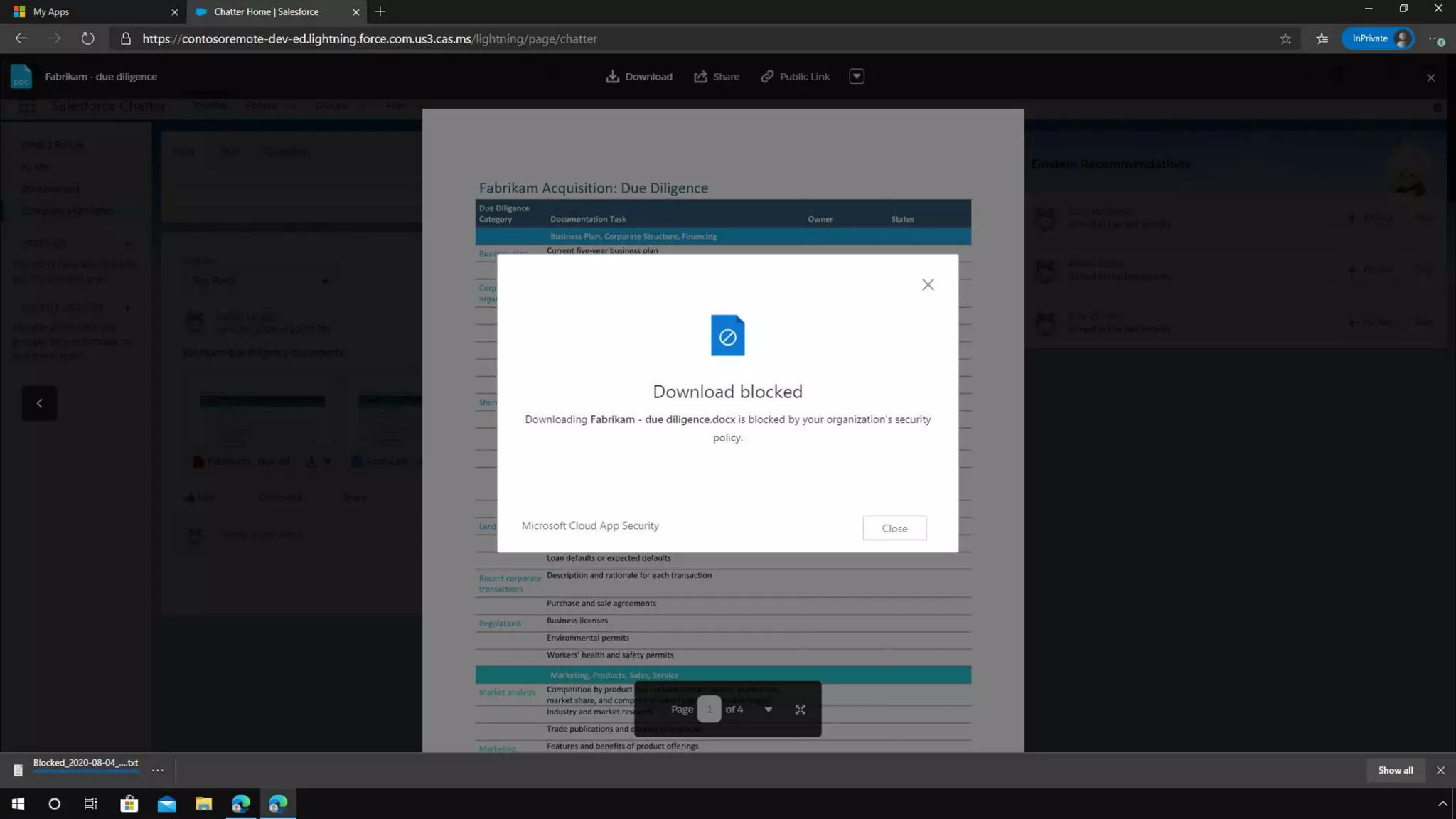Toggle full screen preview icon

point(801,710)
